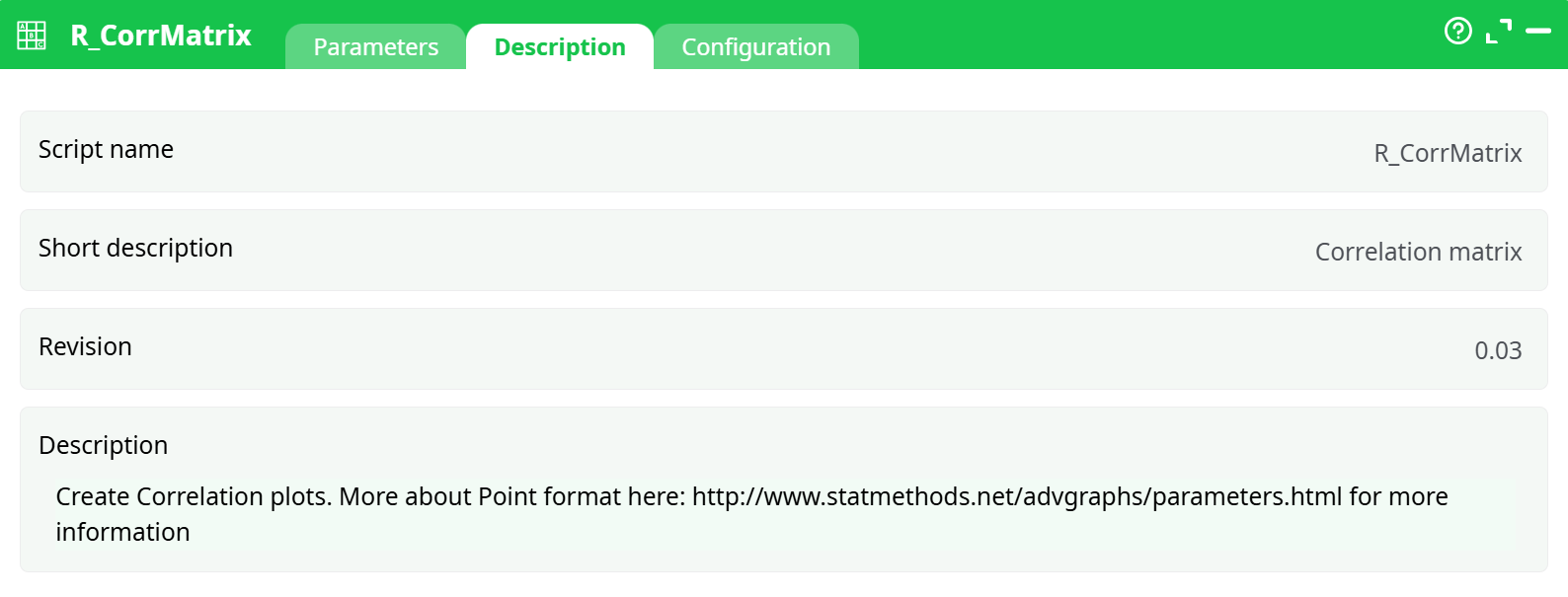1568x597 pixels.
Task: Click the "Short description" label
Action: 135,248
